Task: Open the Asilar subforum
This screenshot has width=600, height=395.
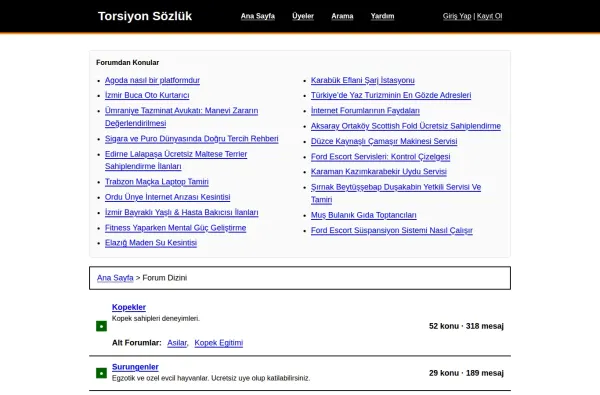Action: (177, 343)
